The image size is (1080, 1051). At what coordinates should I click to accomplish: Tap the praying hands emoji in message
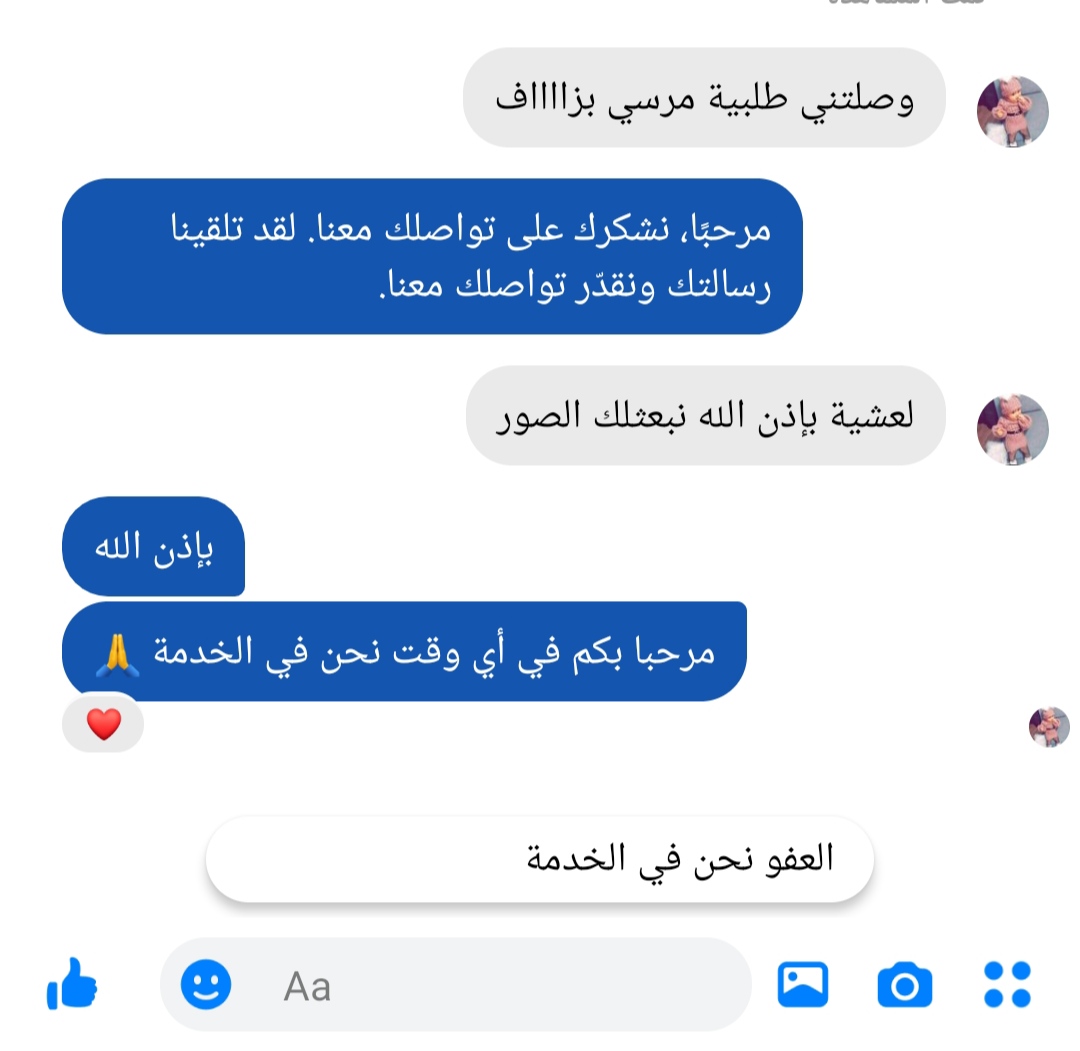(x=118, y=654)
